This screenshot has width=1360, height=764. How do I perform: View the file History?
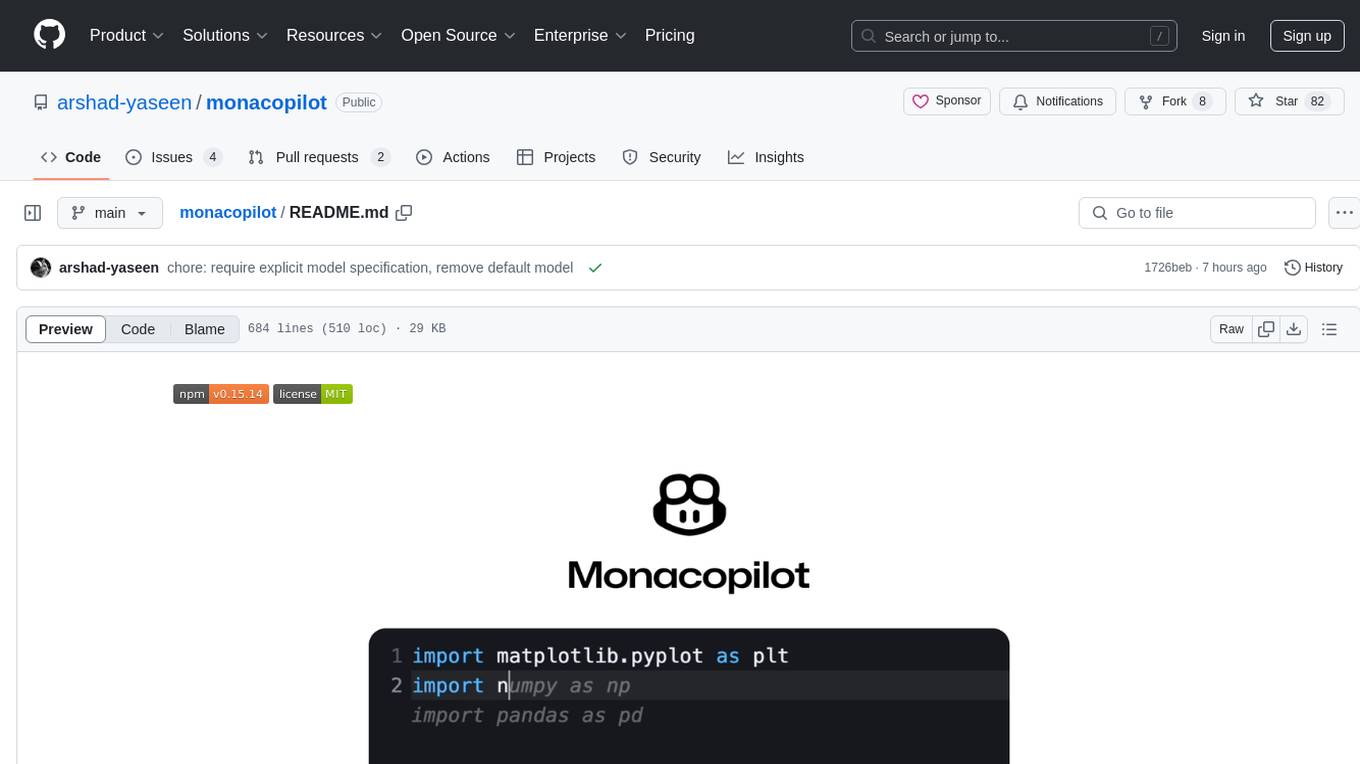(x=1313, y=268)
